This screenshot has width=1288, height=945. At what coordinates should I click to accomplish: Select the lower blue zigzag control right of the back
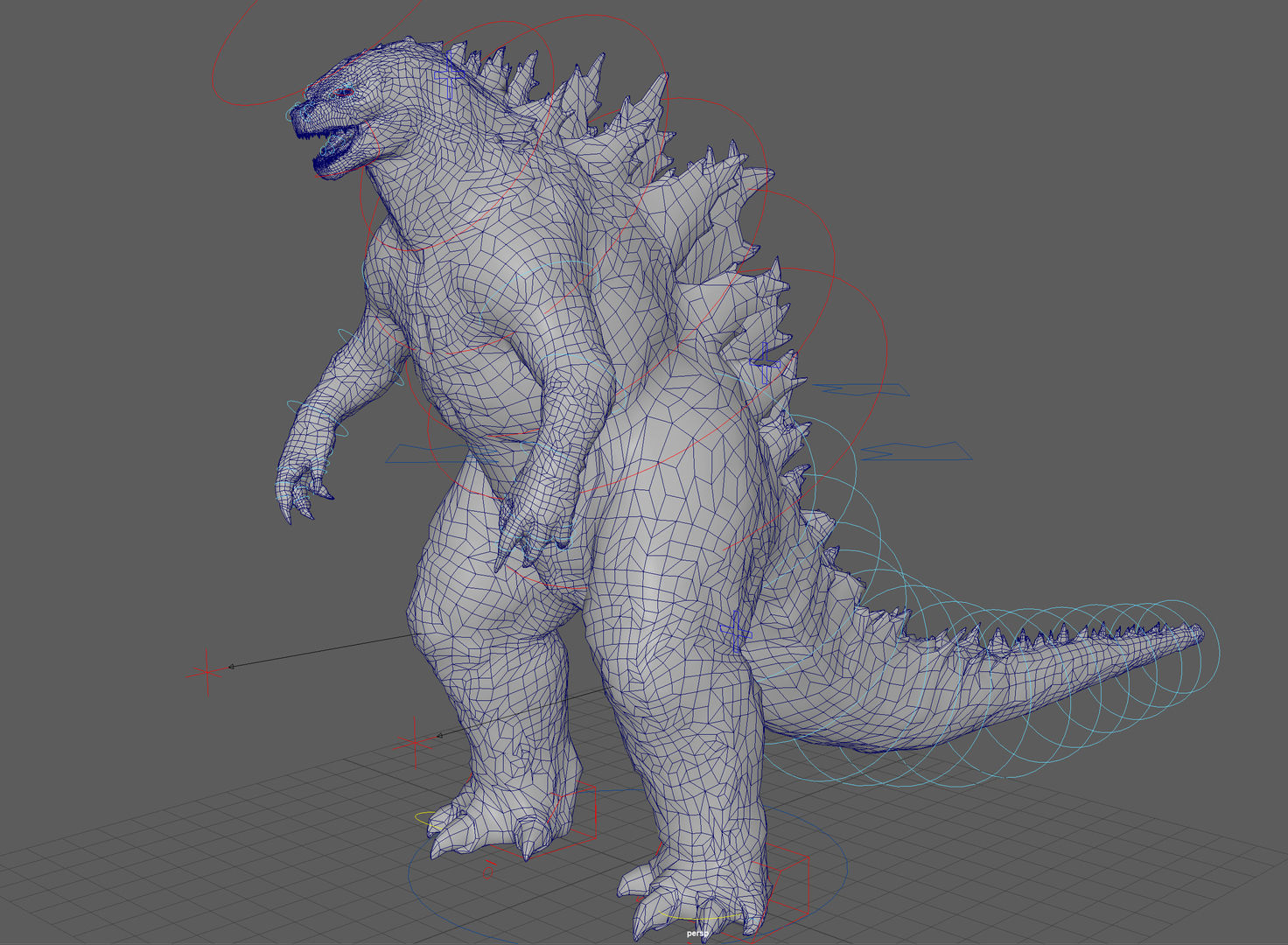point(916,451)
